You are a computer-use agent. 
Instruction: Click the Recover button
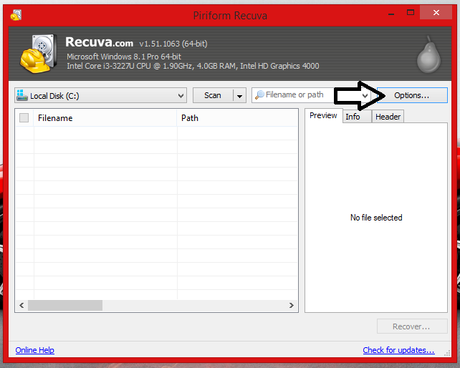click(x=412, y=326)
